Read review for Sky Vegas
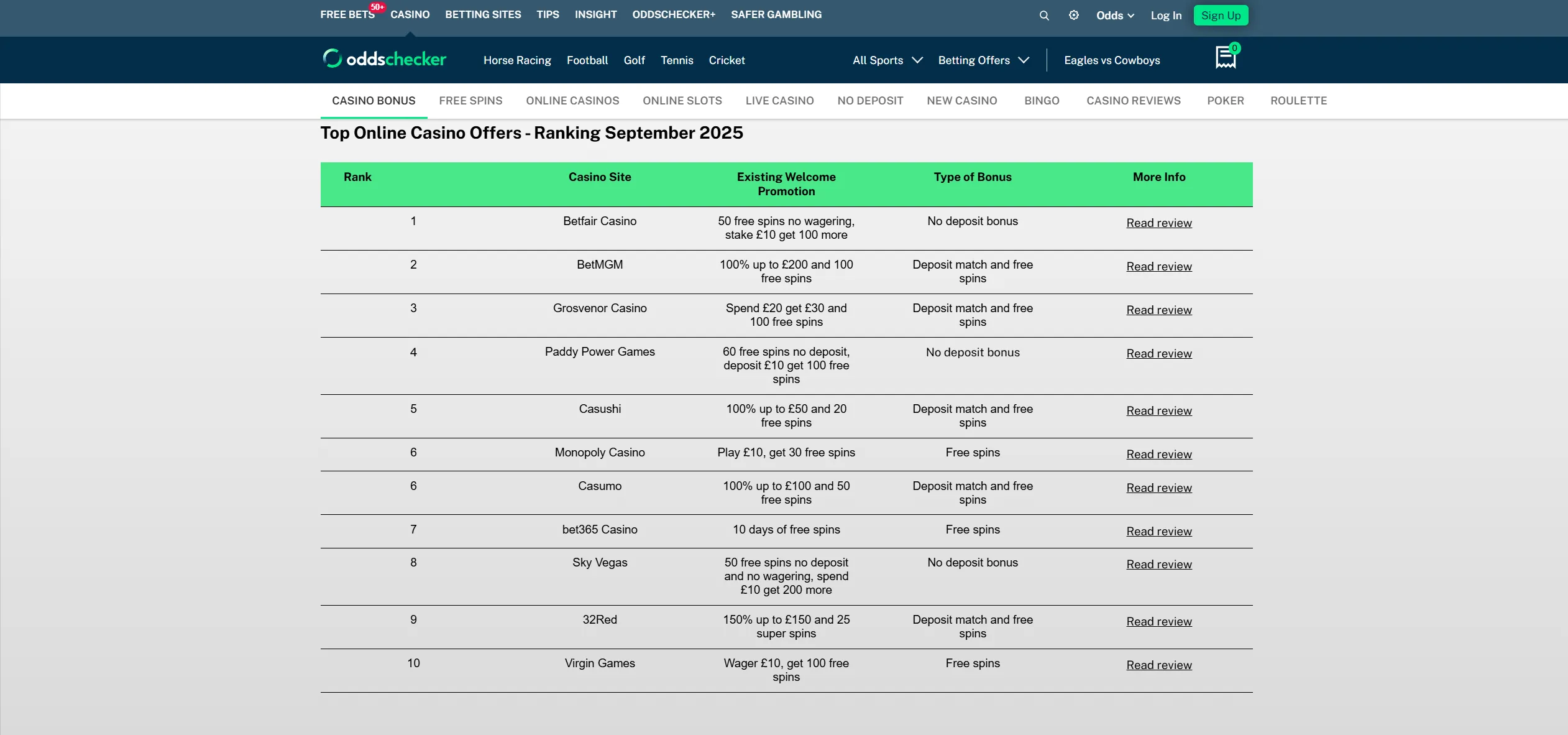The width and height of the screenshot is (1568, 735). tap(1159, 565)
